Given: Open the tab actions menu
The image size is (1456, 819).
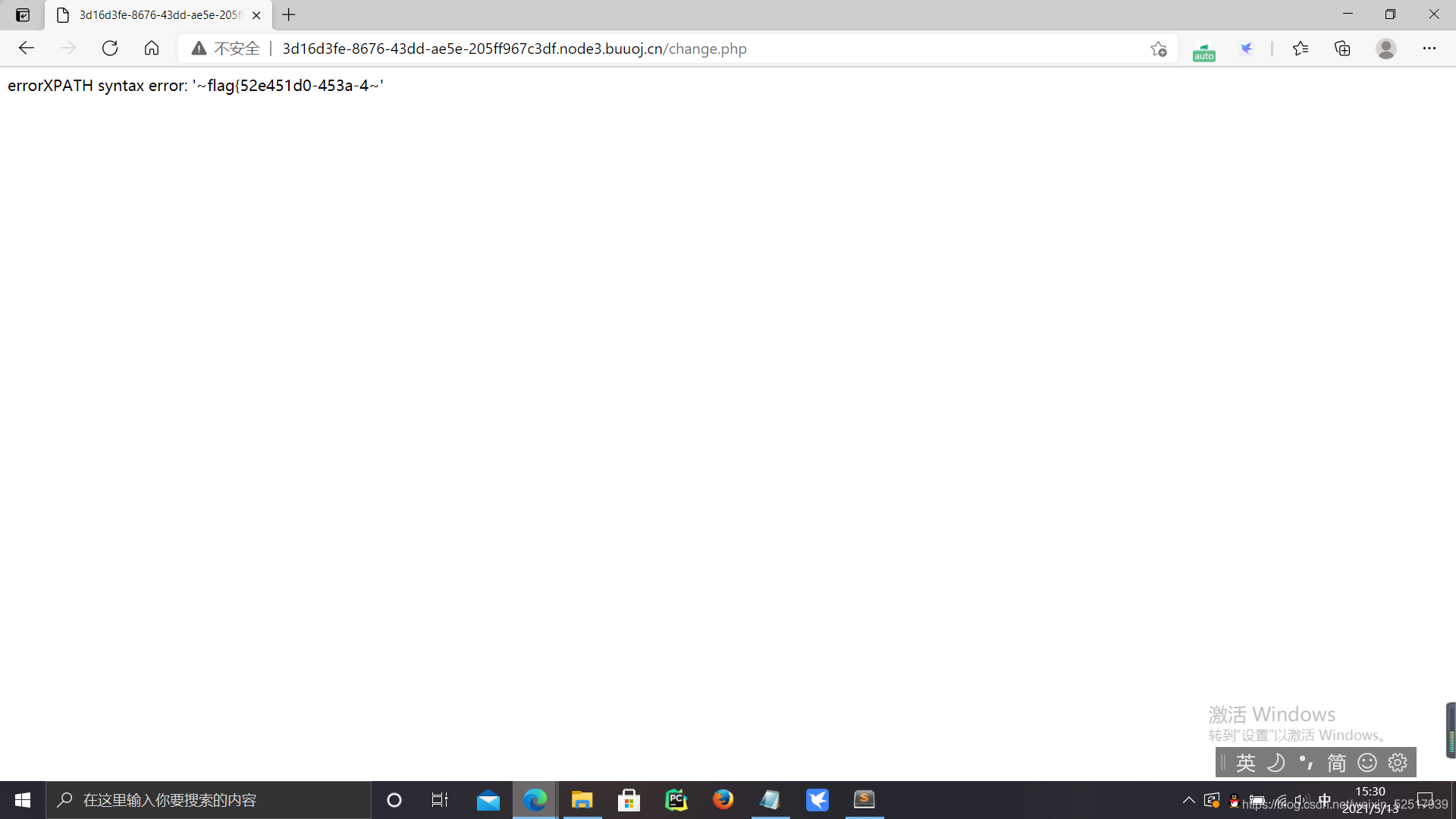Looking at the screenshot, I should [23, 15].
